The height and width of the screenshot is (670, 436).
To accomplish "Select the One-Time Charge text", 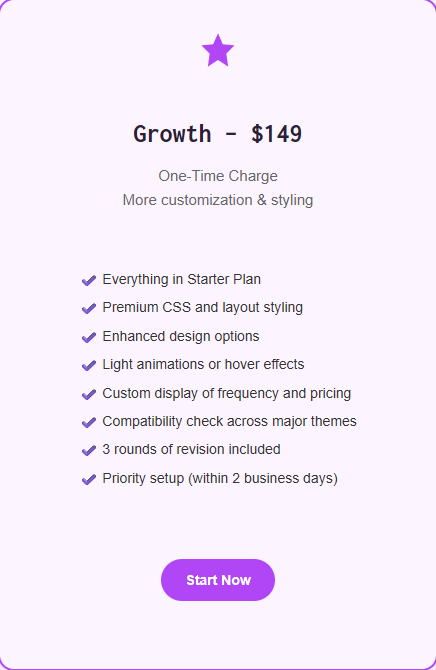I will tap(218, 176).
